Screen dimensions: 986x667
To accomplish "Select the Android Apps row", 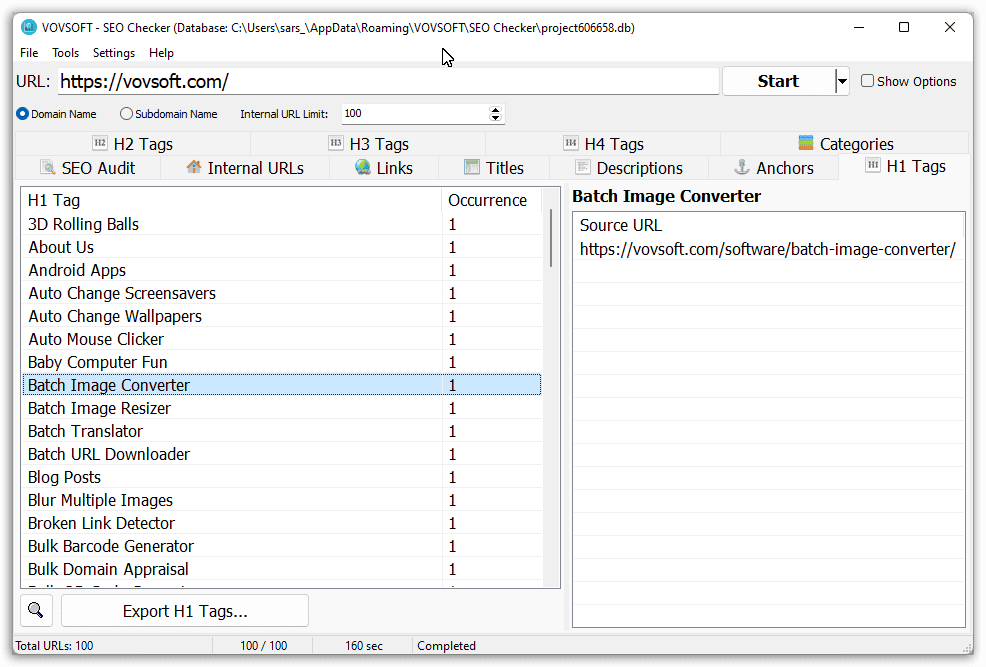I will click(282, 270).
